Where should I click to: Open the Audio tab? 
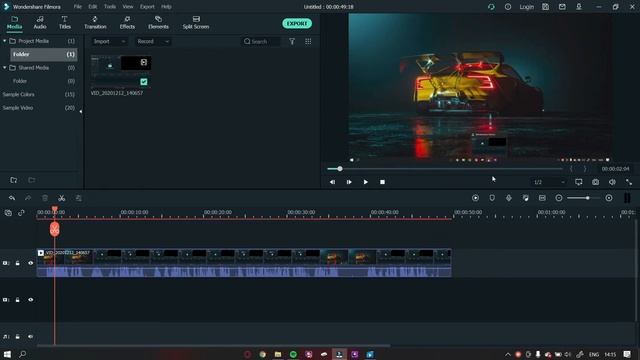coord(40,23)
